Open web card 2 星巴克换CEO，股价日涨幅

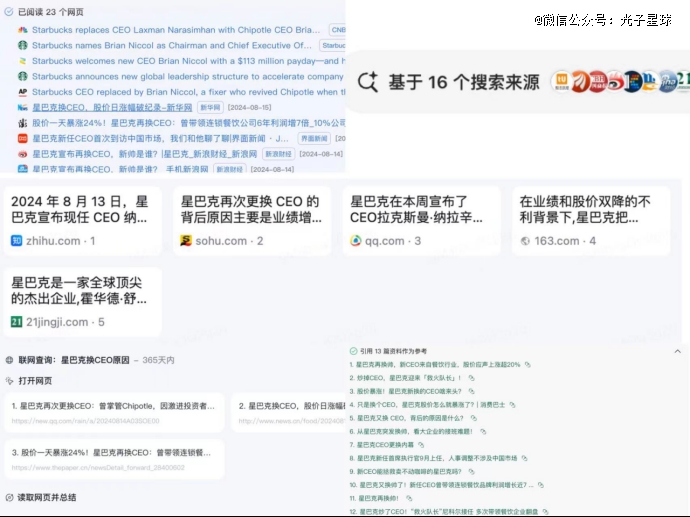(289, 413)
